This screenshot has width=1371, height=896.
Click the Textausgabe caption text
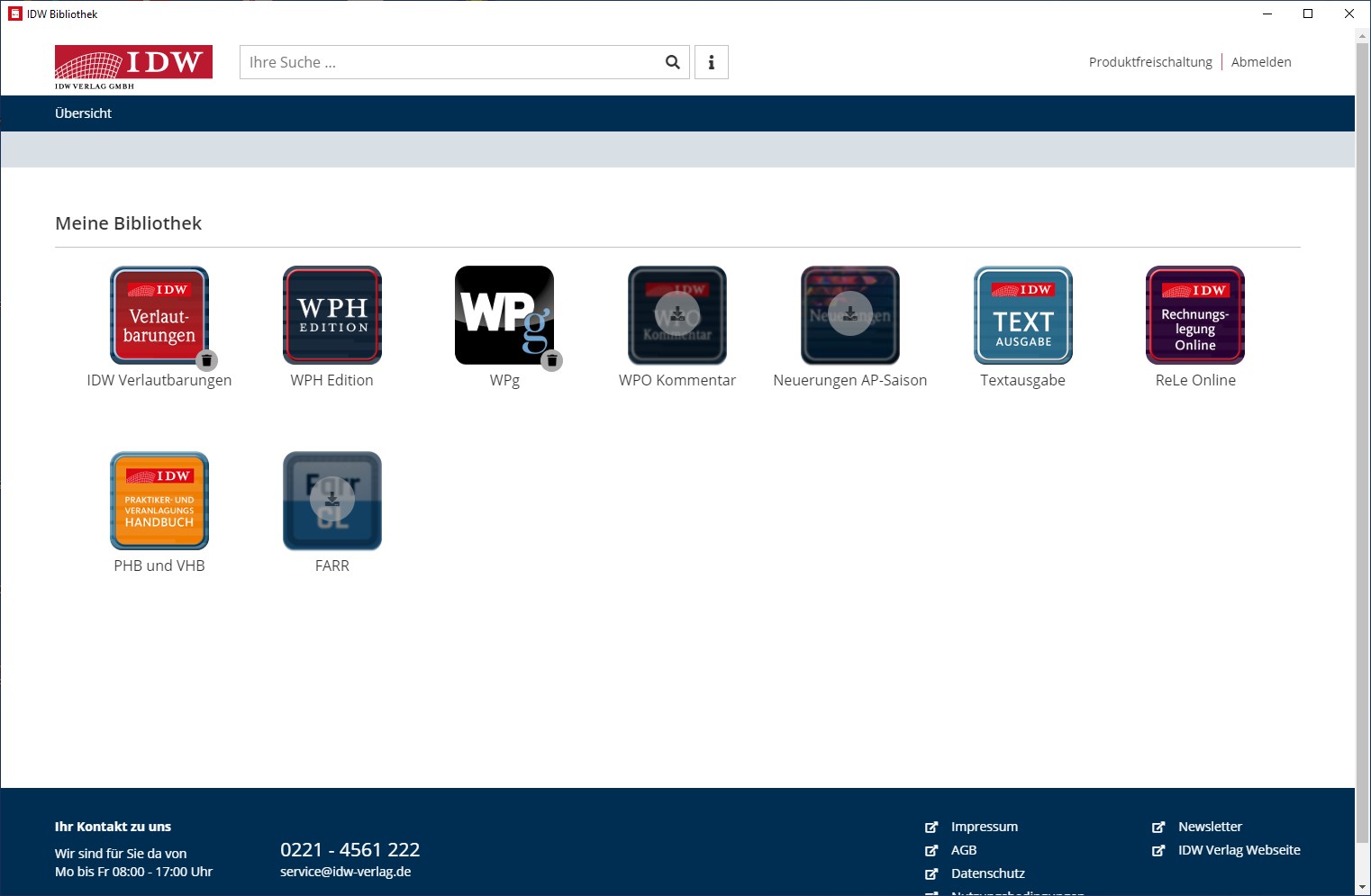[x=1023, y=380]
